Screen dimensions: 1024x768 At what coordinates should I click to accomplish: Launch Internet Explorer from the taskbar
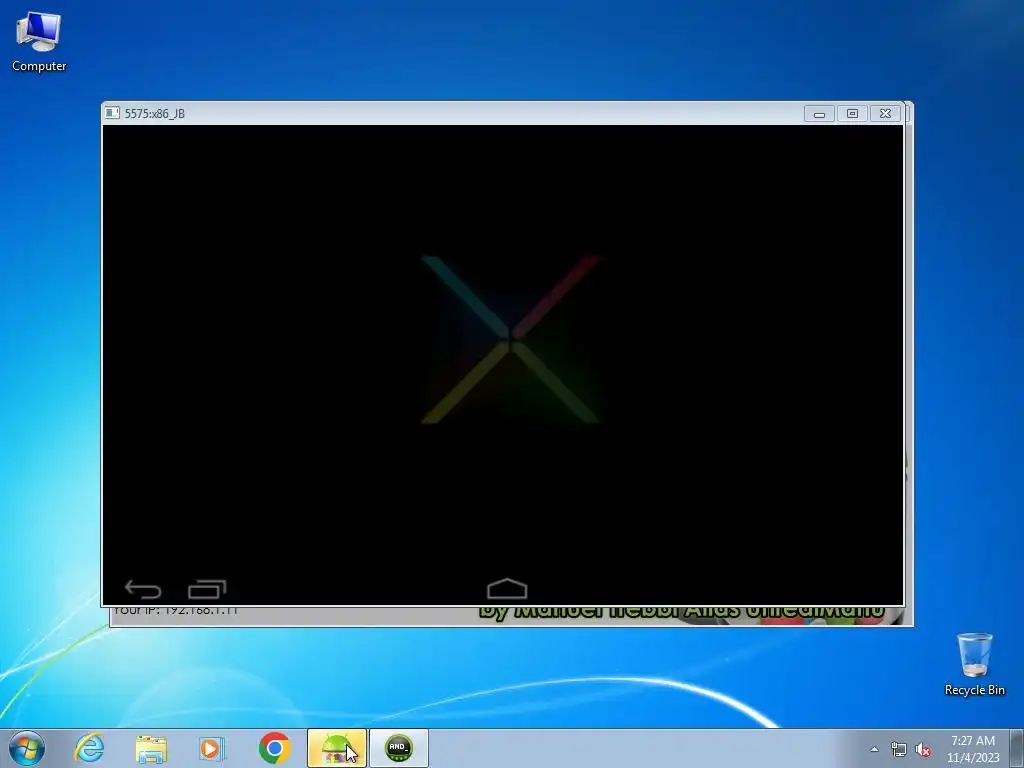[x=89, y=748]
